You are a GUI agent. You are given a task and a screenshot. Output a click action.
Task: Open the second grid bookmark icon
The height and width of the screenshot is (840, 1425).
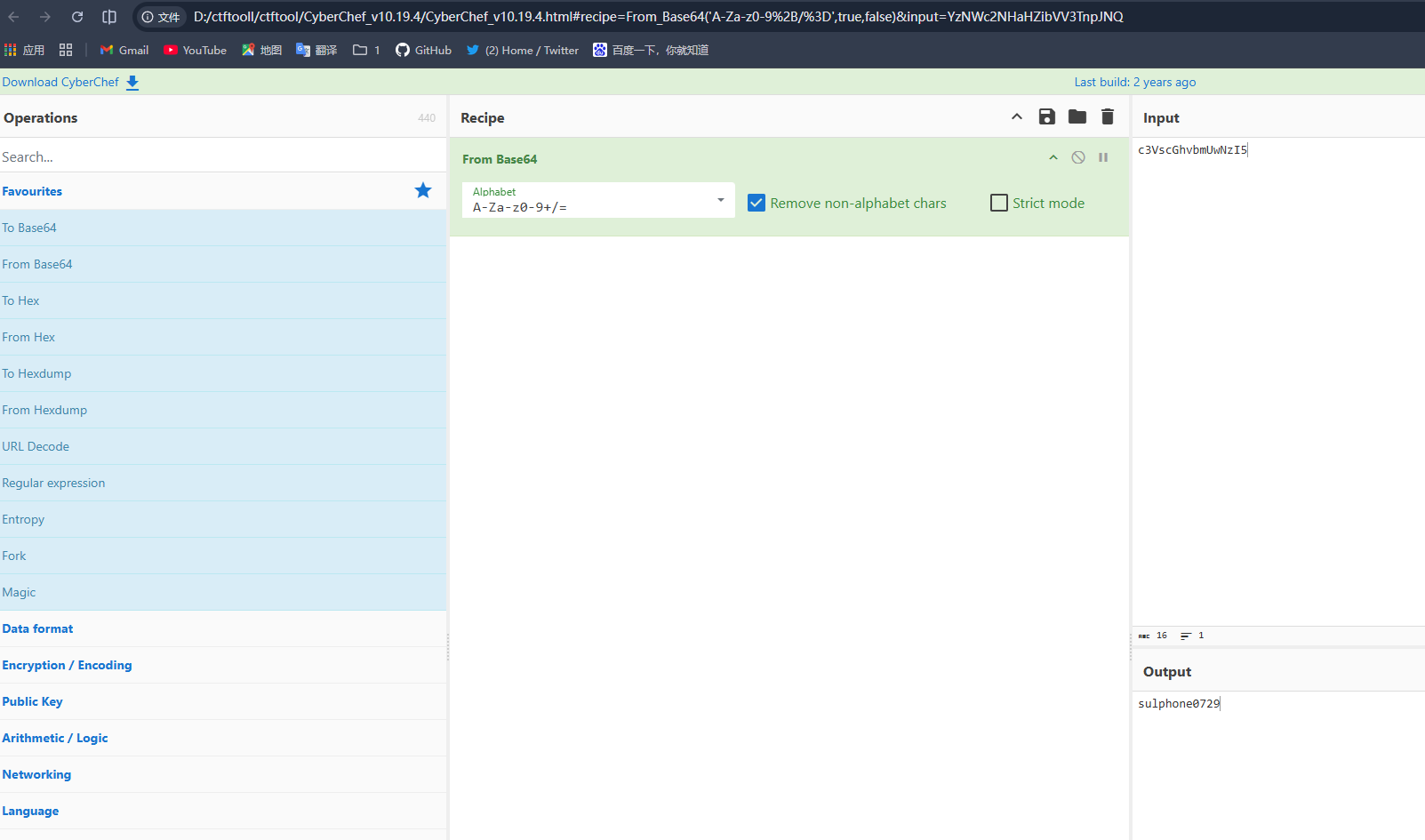click(x=66, y=50)
